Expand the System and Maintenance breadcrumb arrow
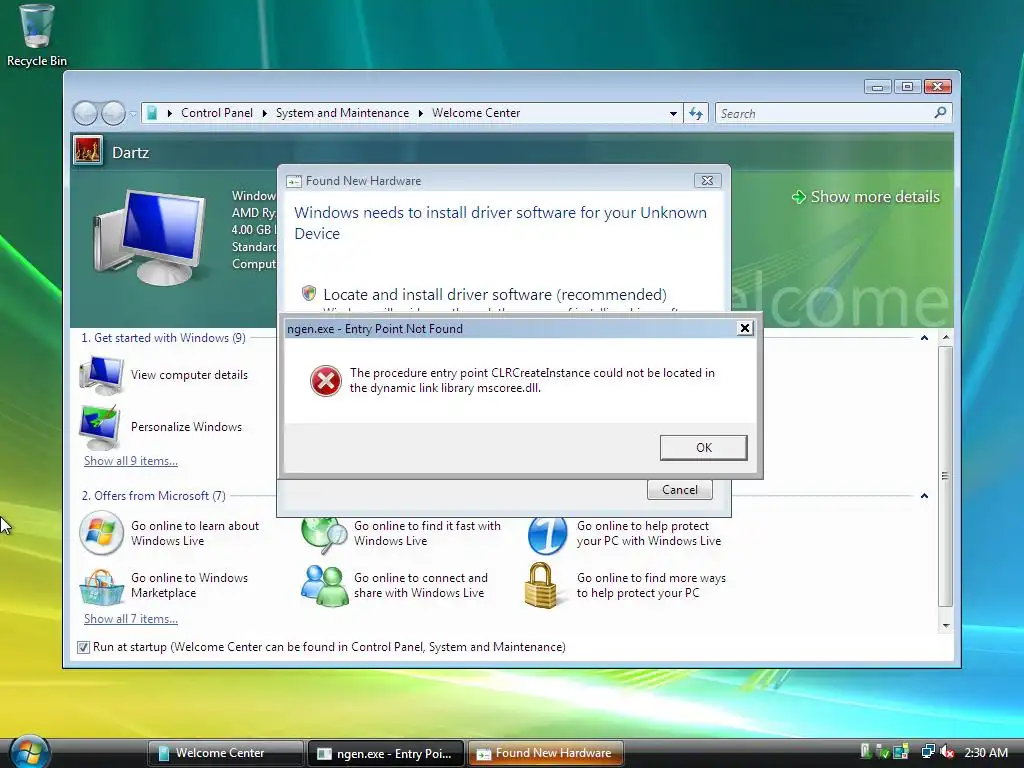This screenshot has width=1024, height=768. pos(264,113)
